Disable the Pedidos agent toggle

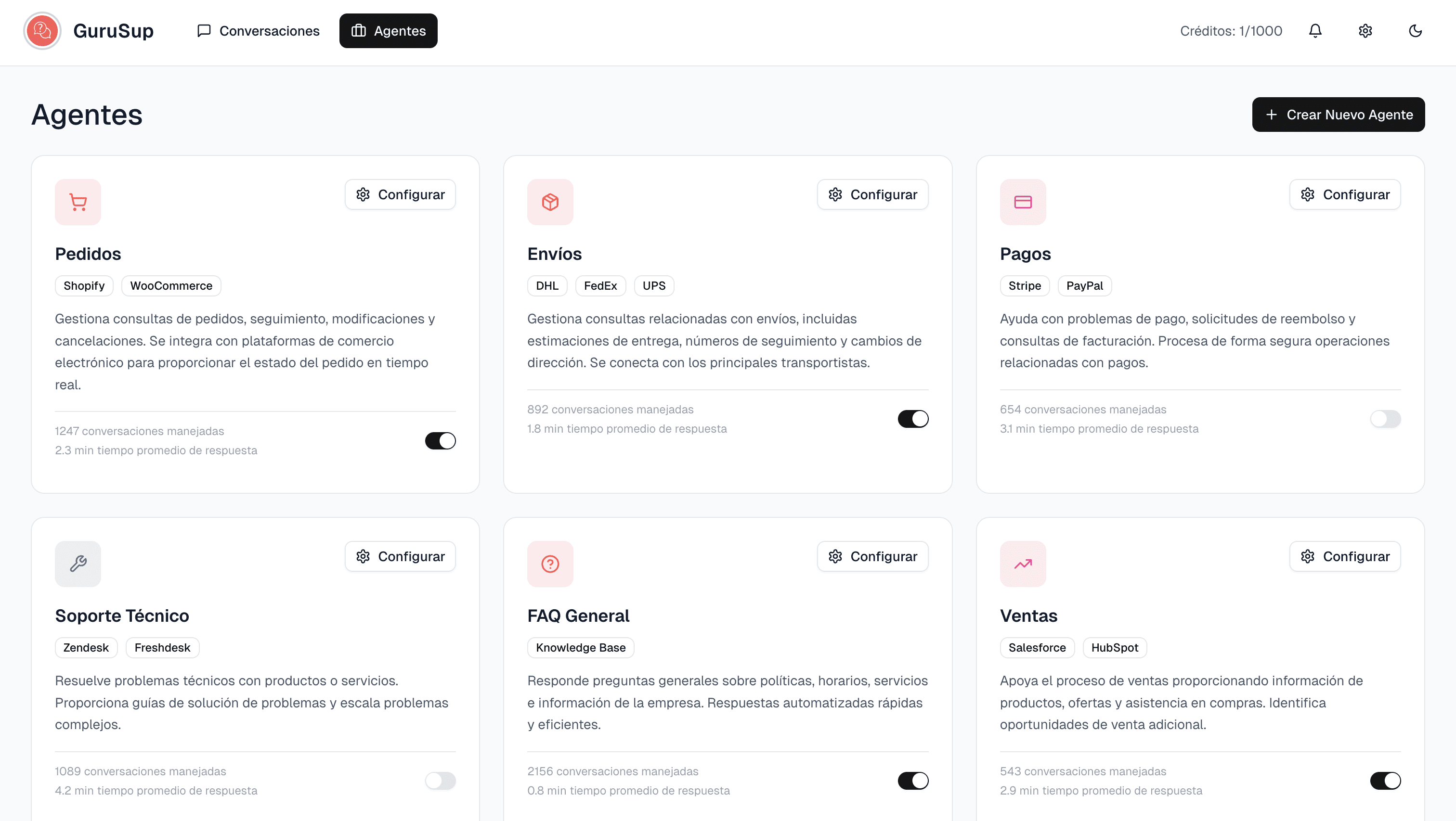(x=440, y=441)
